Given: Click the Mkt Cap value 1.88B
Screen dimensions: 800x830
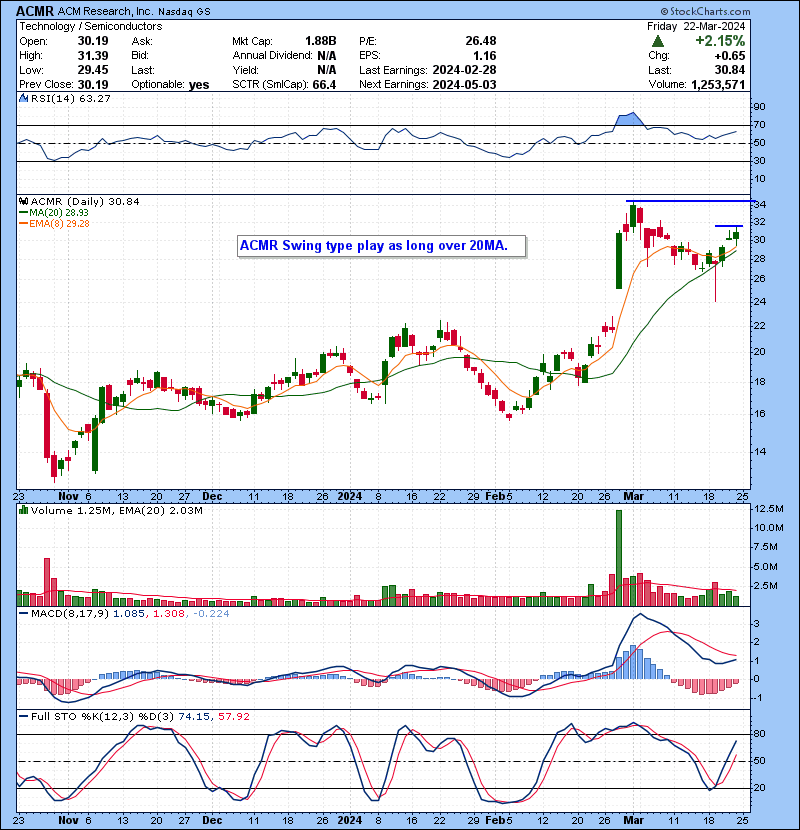Looking at the screenshot, I should point(320,41).
